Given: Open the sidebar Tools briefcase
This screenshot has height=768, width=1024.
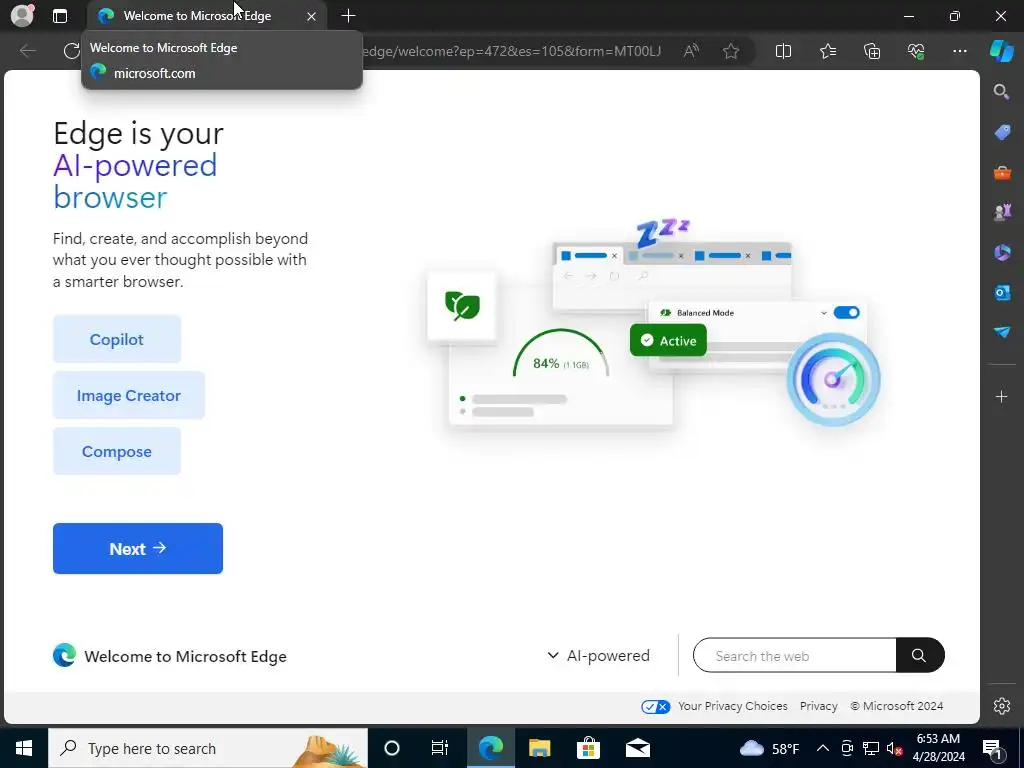Looking at the screenshot, I should point(1002,172).
